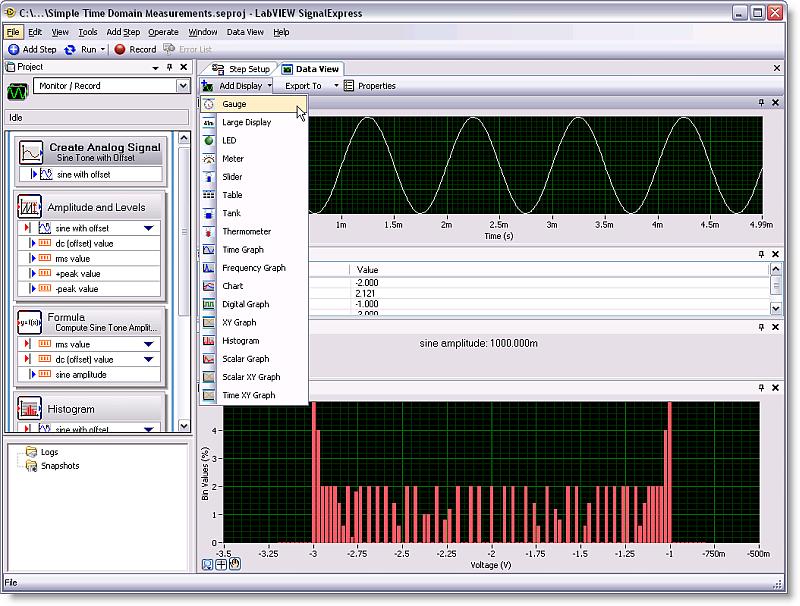Open the Operate menu
Image resolution: width=800 pixels, height=606 pixels.
point(163,32)
